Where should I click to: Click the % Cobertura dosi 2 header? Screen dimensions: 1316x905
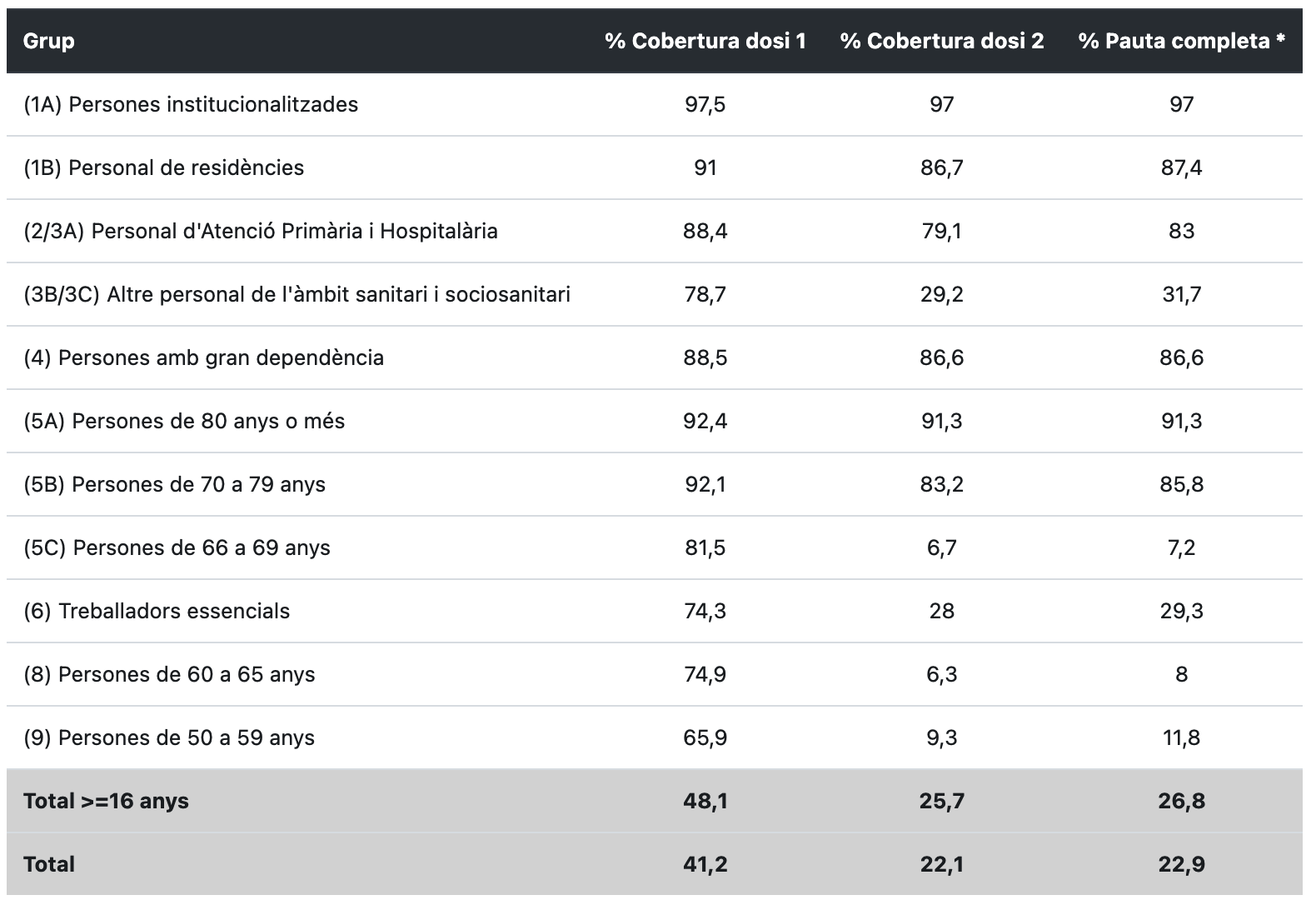941,41
